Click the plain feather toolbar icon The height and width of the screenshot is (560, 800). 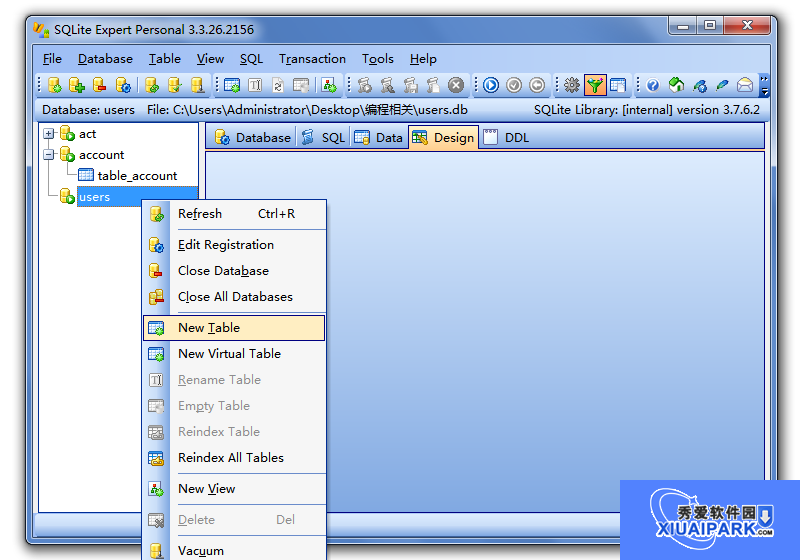[x=722, y=85]
